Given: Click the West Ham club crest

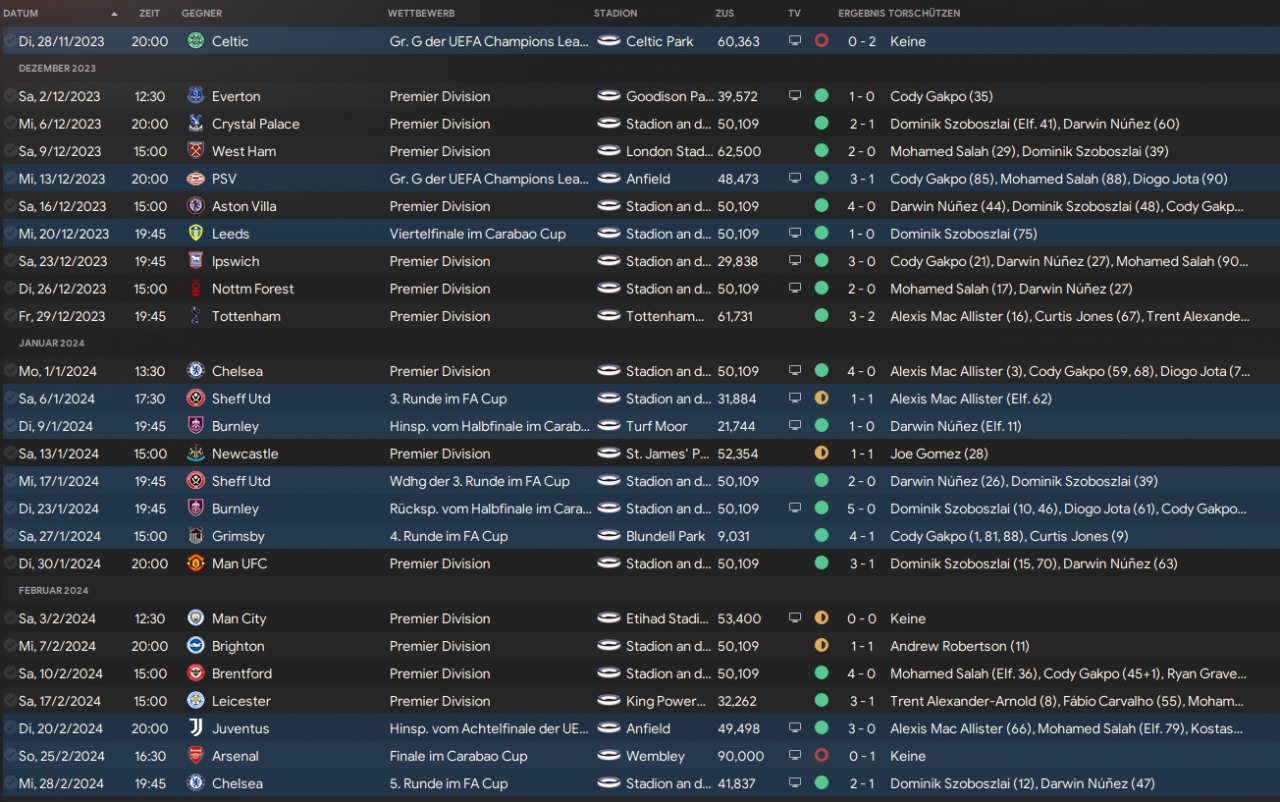Looking at the screenshot, I should (195, 151).
